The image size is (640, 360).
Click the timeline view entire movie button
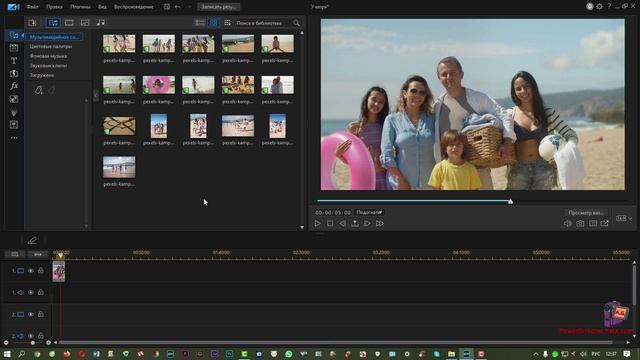(x=15, y=254)
